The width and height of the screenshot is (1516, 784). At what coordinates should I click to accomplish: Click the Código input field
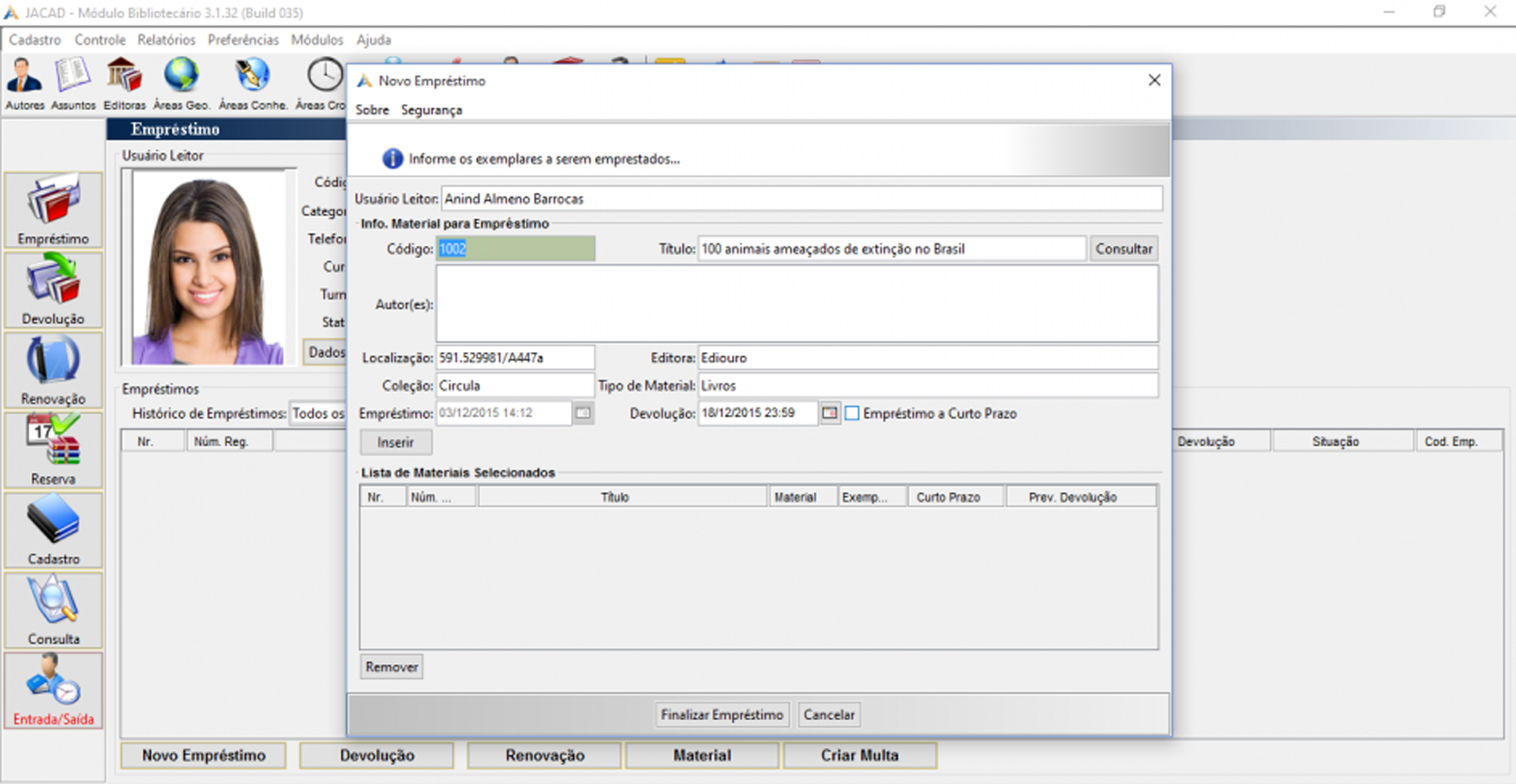point(516,249)
